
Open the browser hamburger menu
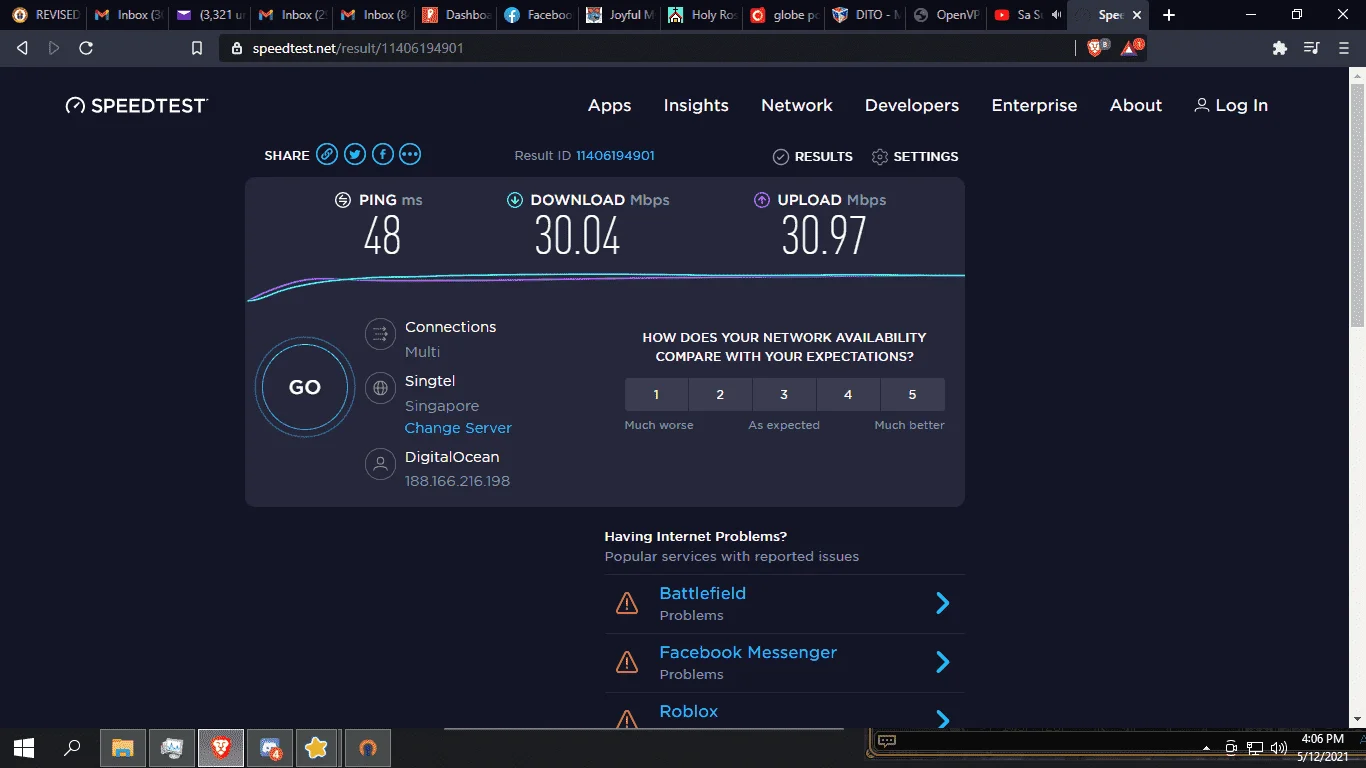(x=1344, y=48)
